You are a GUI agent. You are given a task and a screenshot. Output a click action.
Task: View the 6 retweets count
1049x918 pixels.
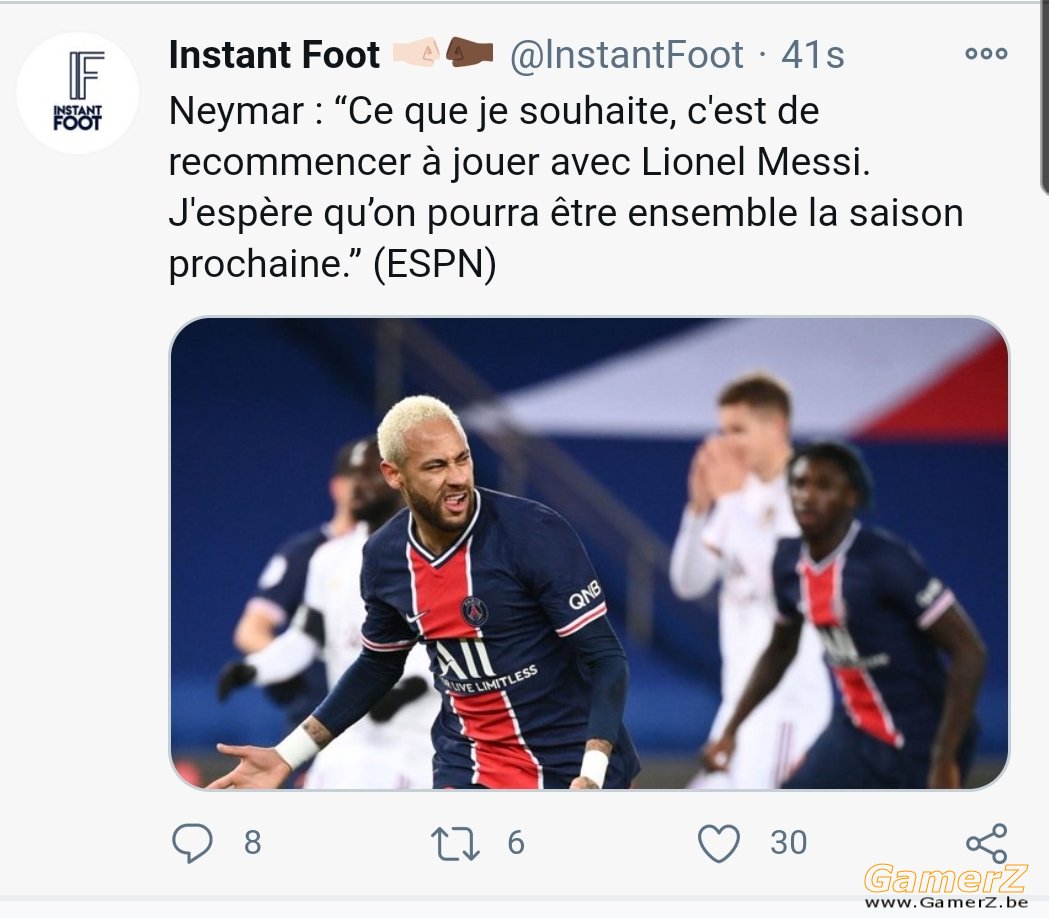point(516,842)
